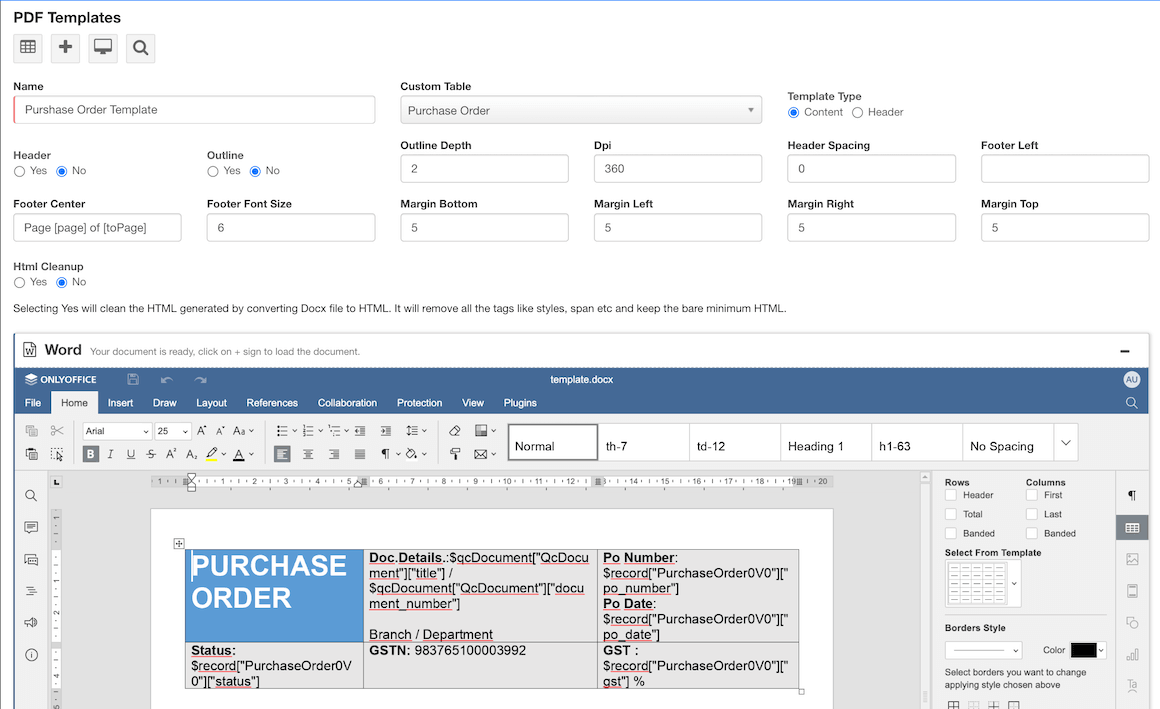1160x709 pixels.
Task: Expand the paragraph styles gallery
Action: [x=1065, y=443]
